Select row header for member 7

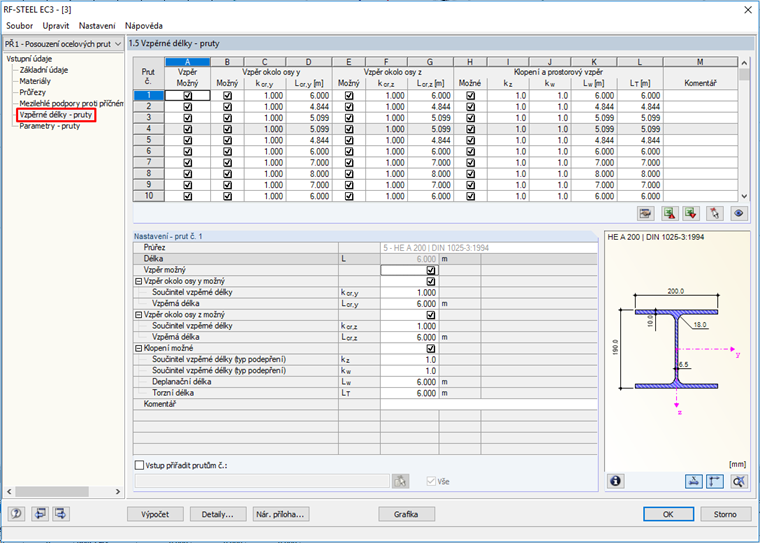tap(149, 162)
